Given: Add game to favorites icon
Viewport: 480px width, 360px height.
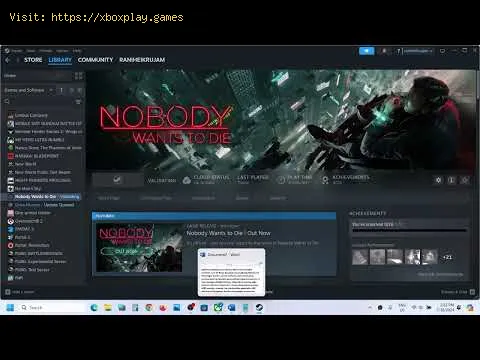Looking at the screenshot, I should click(x=465, y=180).
